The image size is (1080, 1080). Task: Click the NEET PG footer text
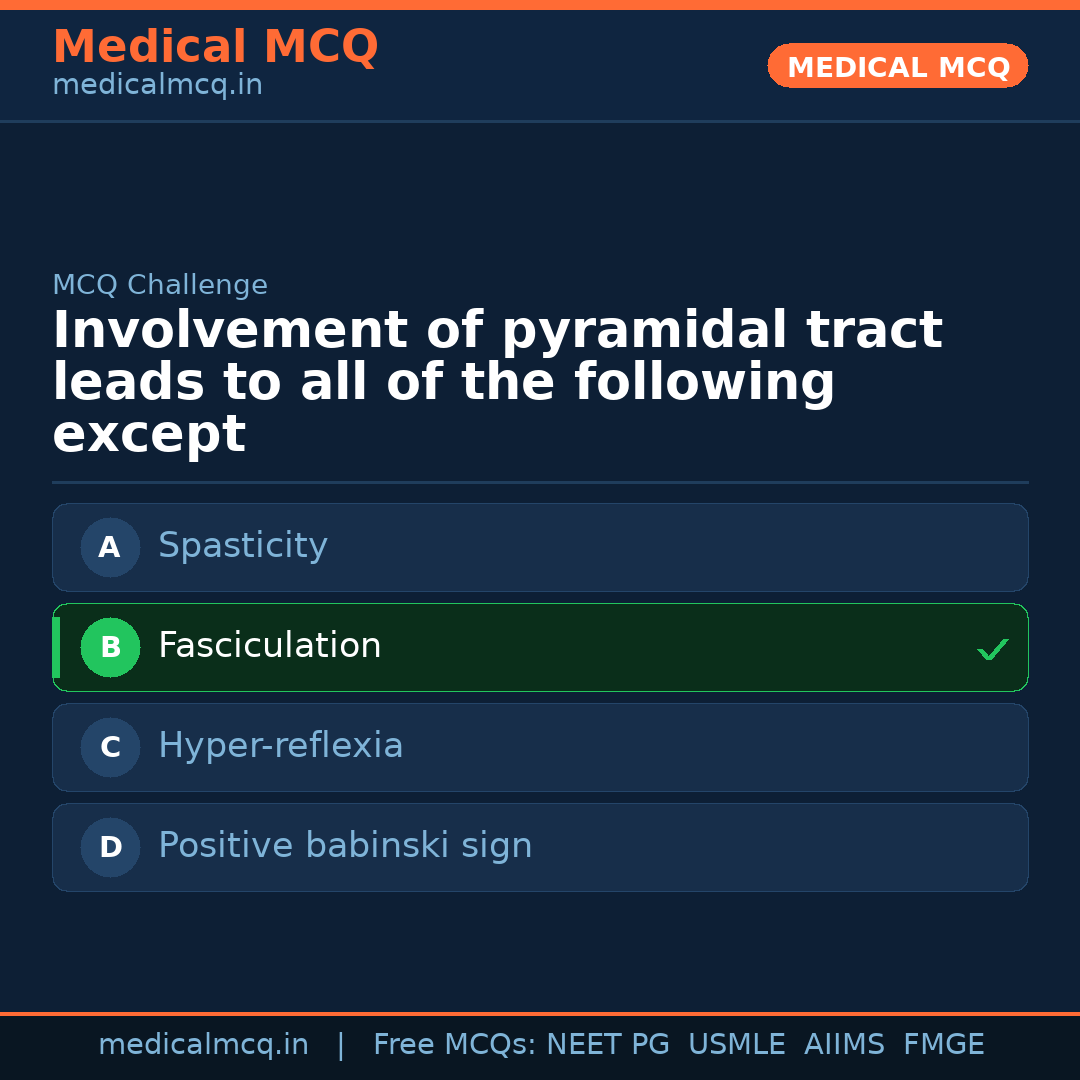(x=608, y=1045)
